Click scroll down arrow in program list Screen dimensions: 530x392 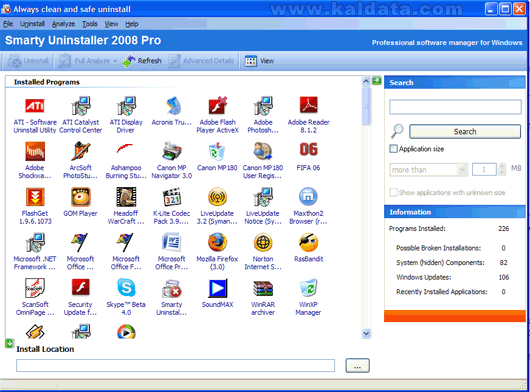pyautogui.click(x=366, y=333)
